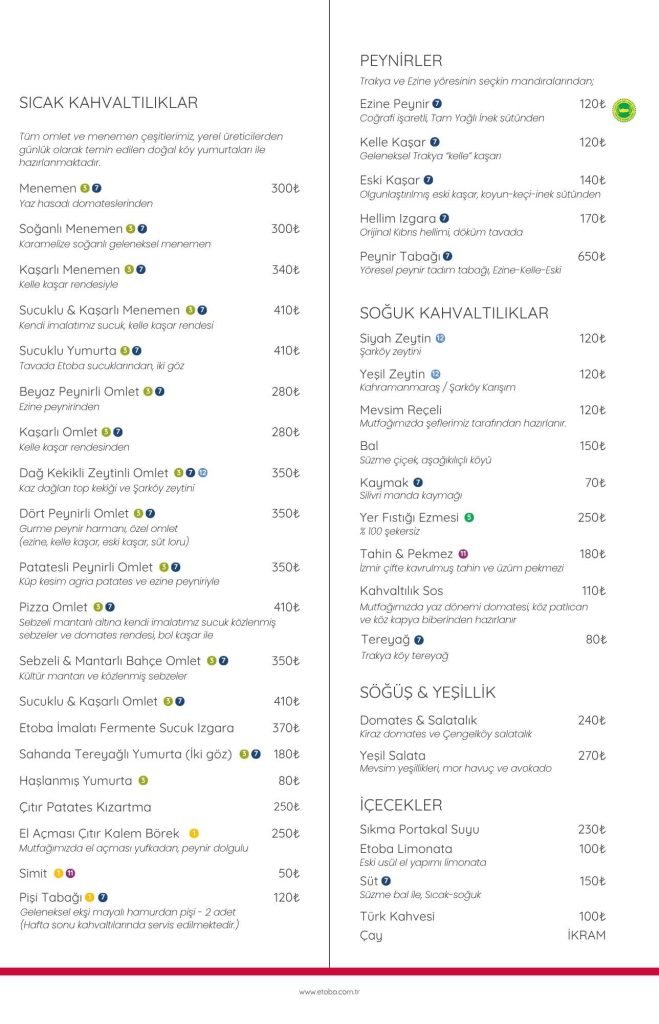
Task: Click the İÇECEKLER section heading
Action: [x=401, y=805]
